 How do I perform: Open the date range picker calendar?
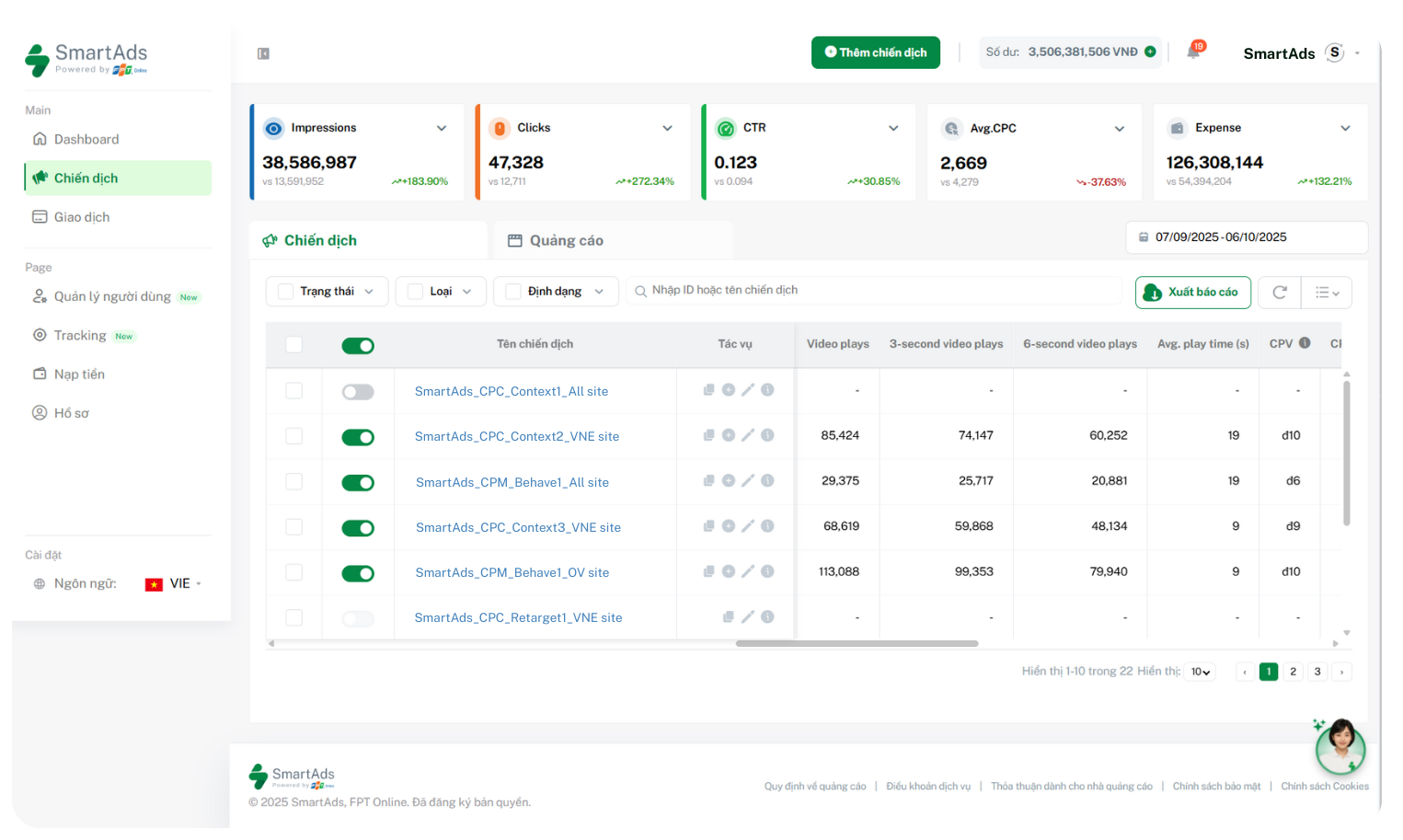click(x=1246, y=236)
